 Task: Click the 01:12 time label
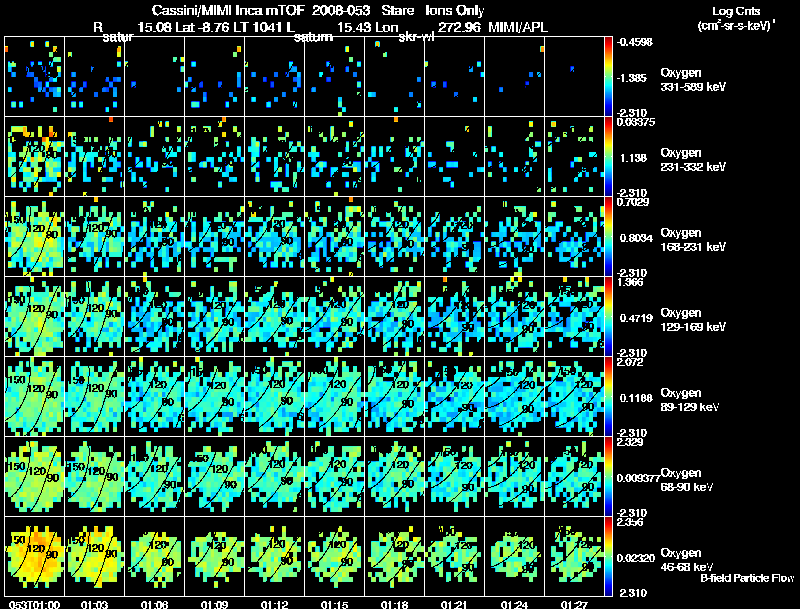(274, 605)
